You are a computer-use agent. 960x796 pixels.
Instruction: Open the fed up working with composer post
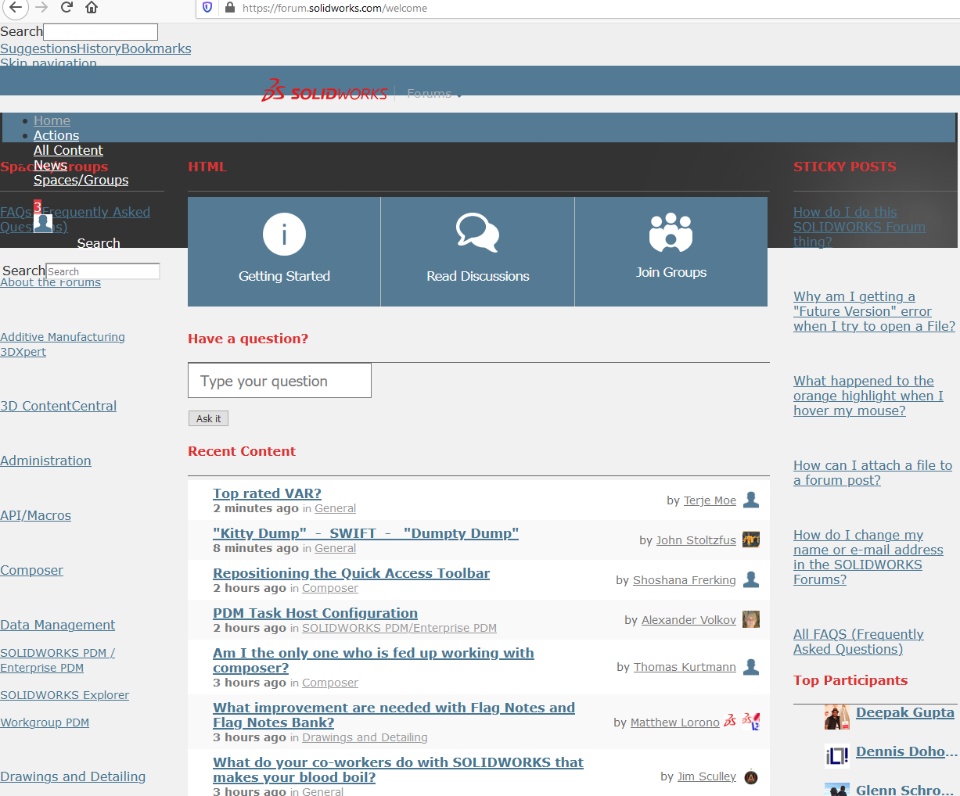coord(373,660)
